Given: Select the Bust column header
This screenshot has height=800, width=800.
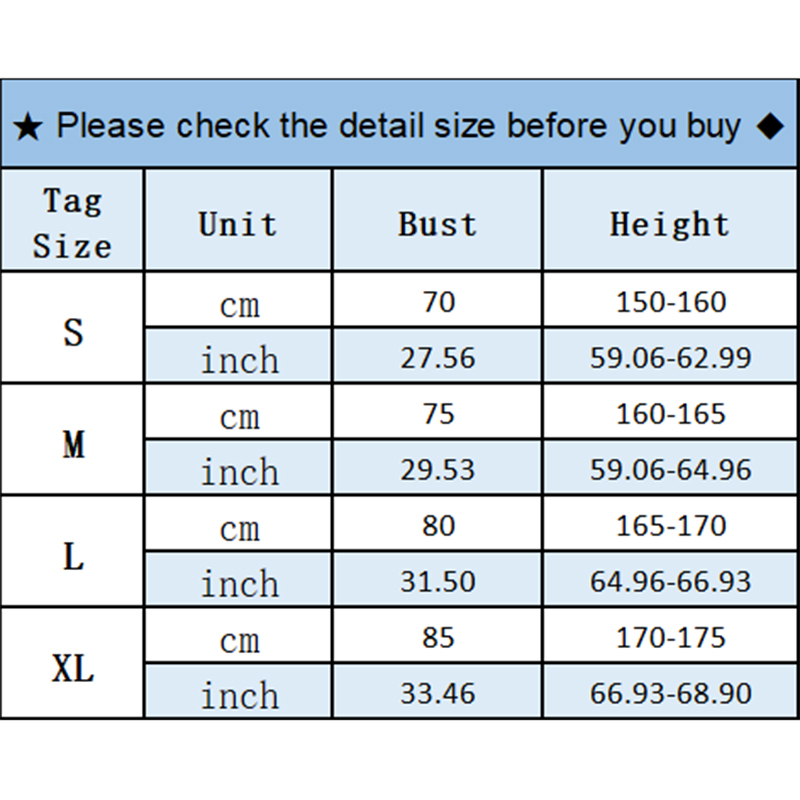Looking at the screenshot, I should [438, 223].
